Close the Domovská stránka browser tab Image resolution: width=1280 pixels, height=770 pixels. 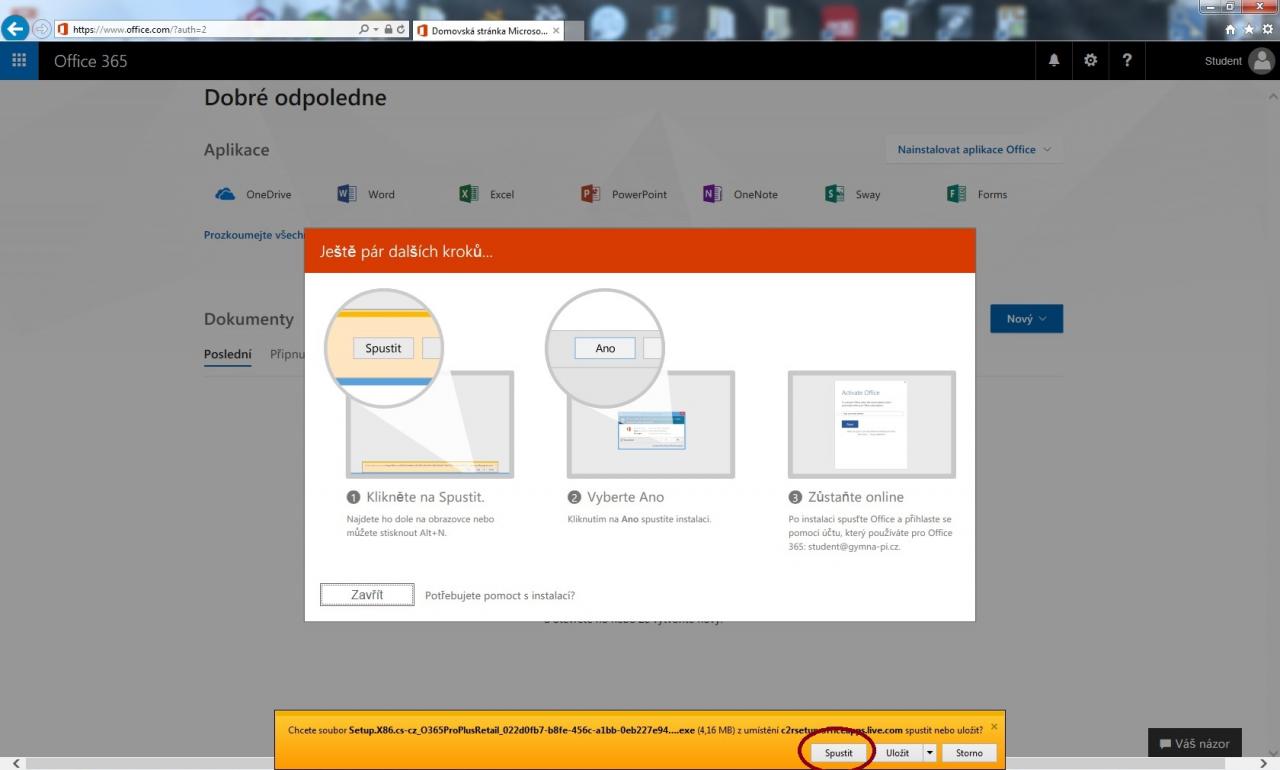(556, 31)
